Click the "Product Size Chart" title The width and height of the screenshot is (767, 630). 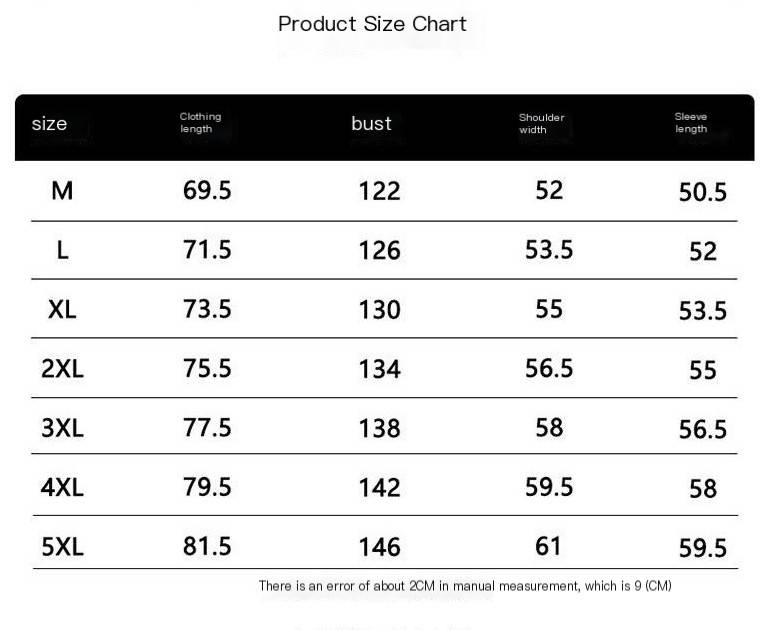click(x=372, y=24)
